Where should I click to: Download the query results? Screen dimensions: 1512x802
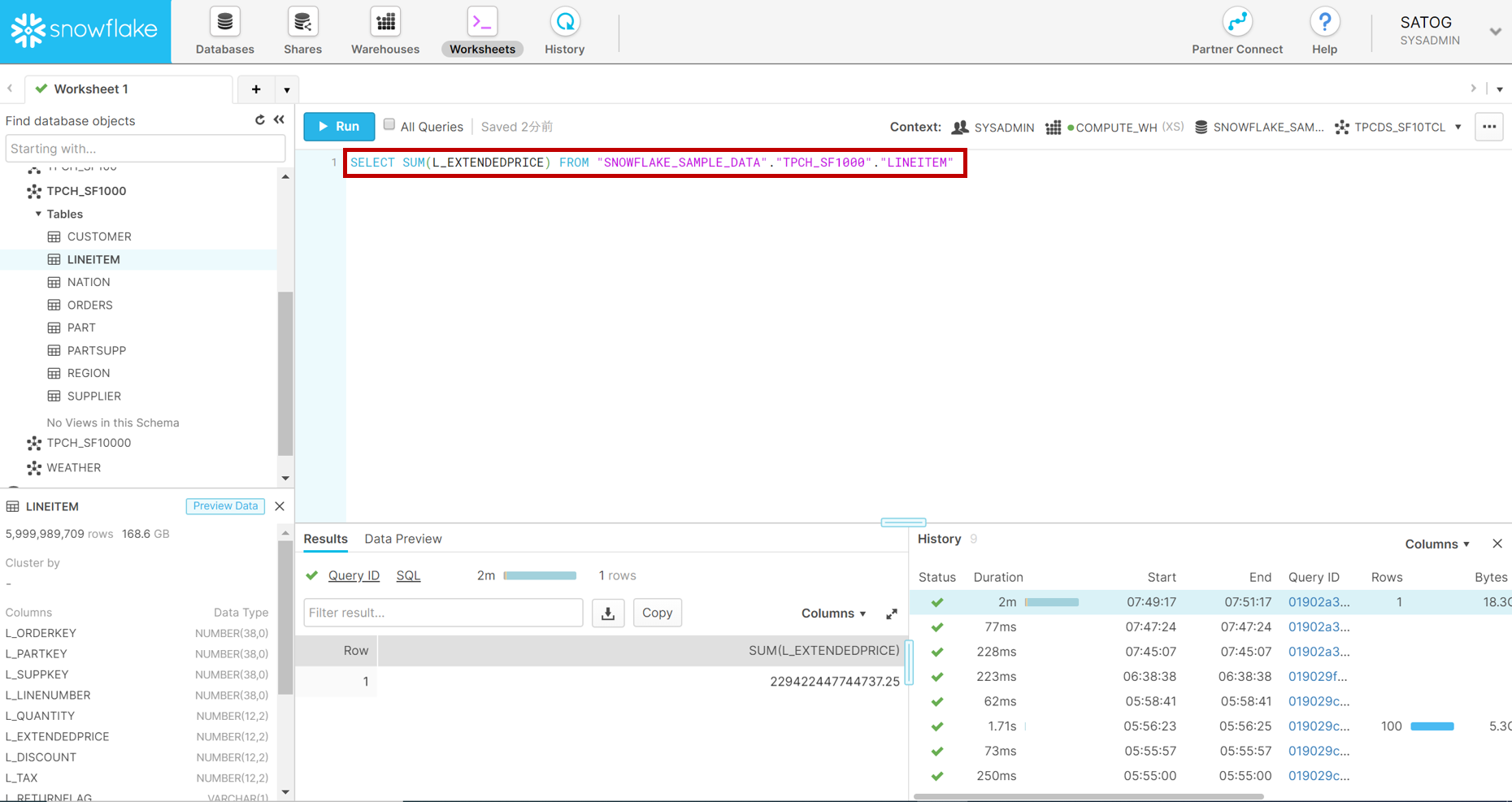tap(608, 613)
